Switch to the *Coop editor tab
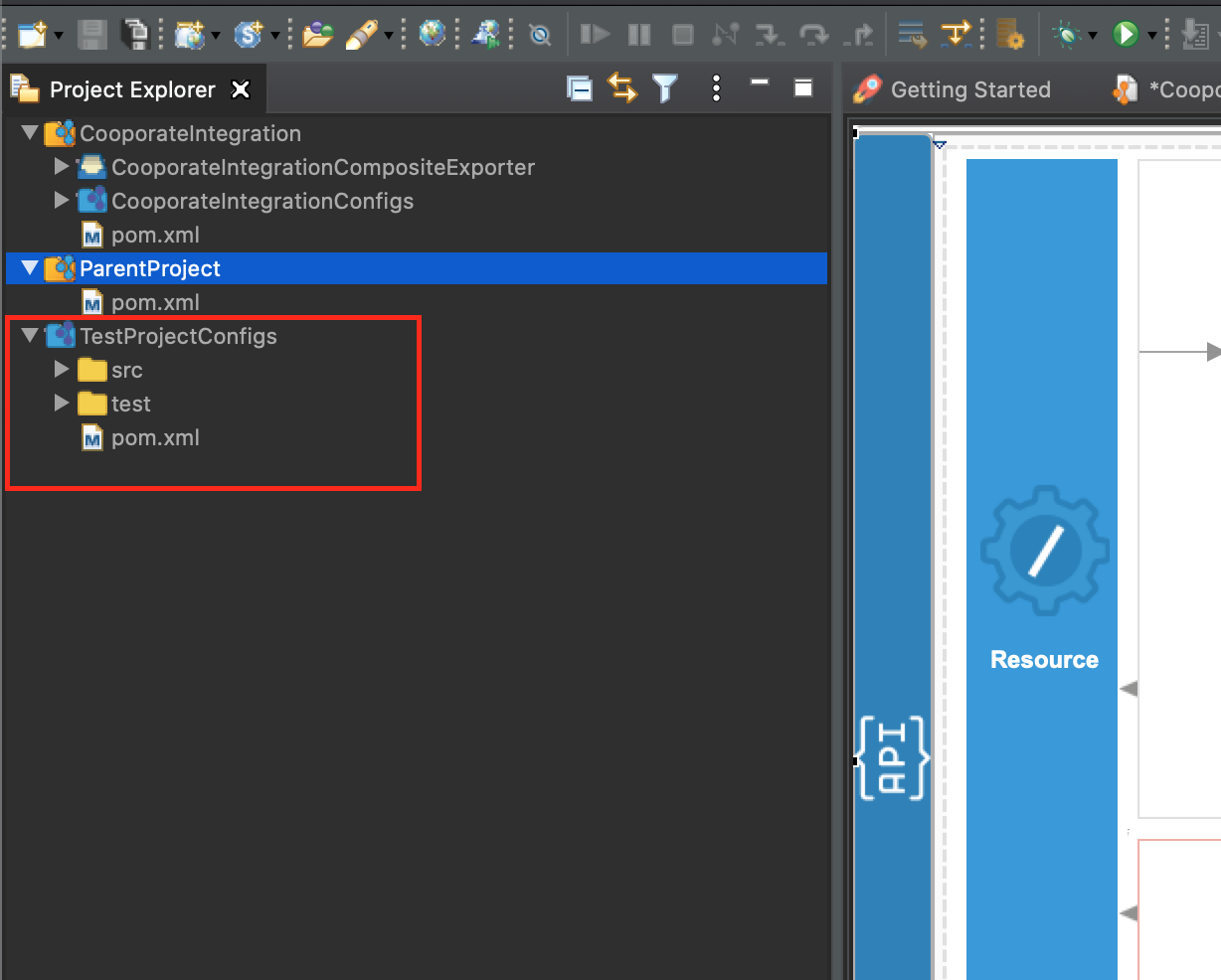 (1167, 89)
